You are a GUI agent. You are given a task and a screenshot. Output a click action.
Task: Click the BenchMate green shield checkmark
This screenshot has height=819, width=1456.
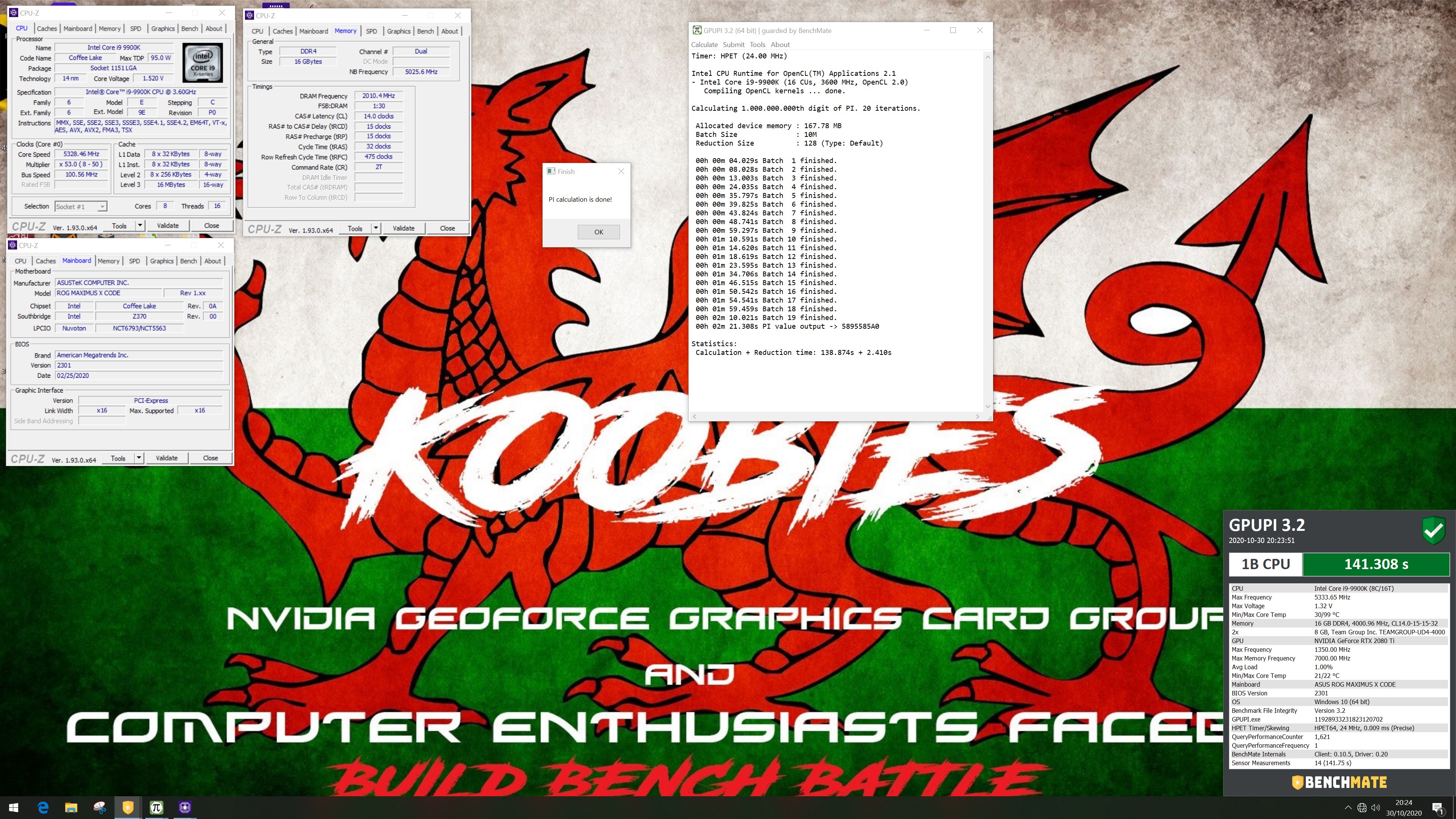pyautogui.click(x=1433, y=530)
